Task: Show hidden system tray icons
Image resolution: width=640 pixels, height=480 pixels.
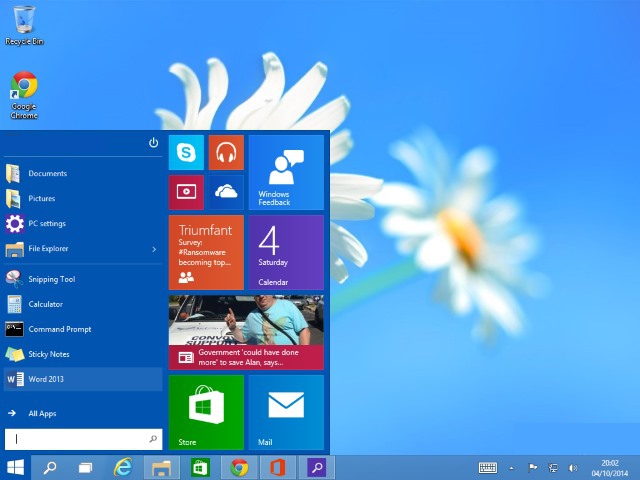Action: (x=512, y=467)
